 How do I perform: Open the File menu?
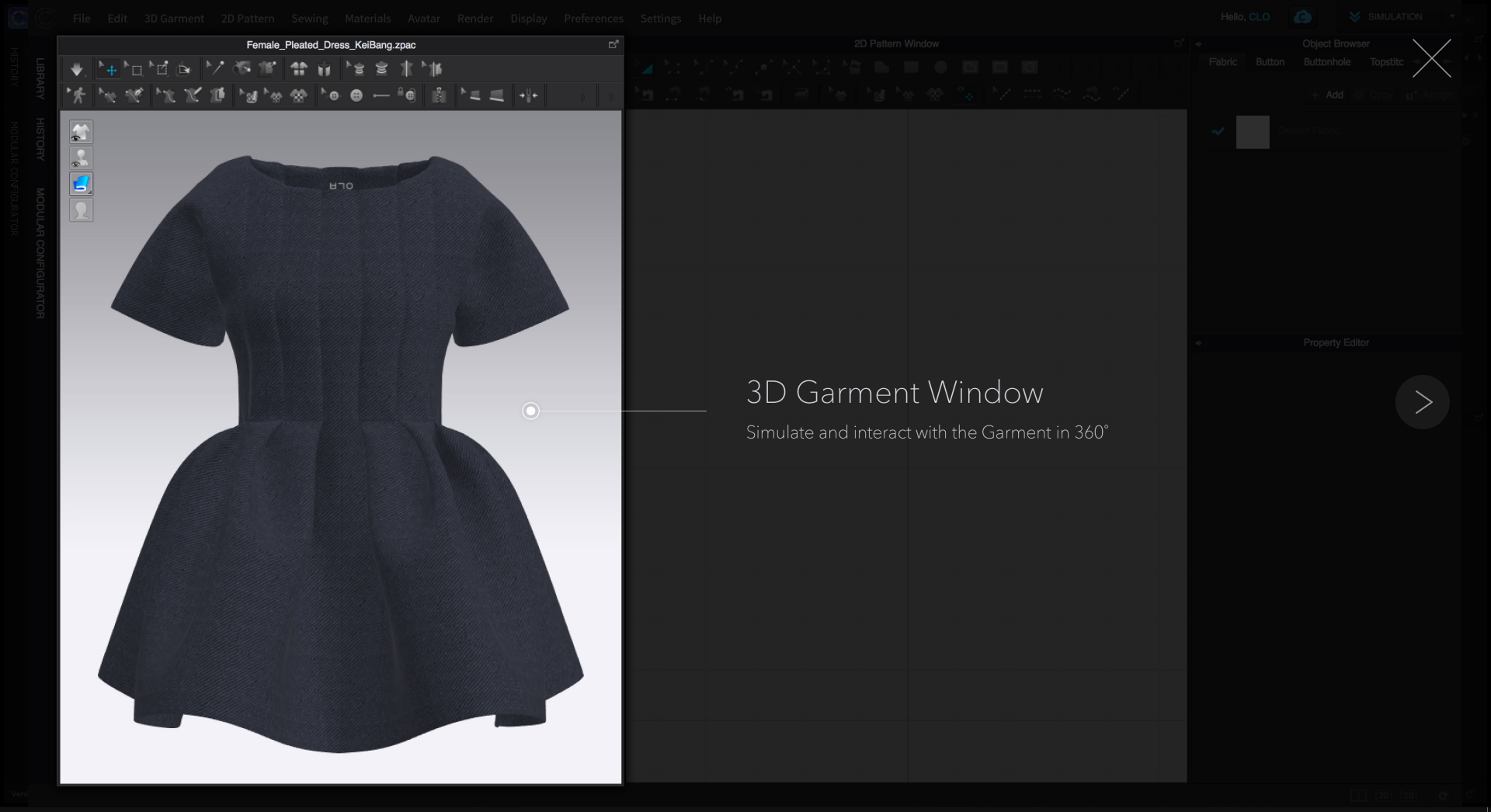point(82,18)
